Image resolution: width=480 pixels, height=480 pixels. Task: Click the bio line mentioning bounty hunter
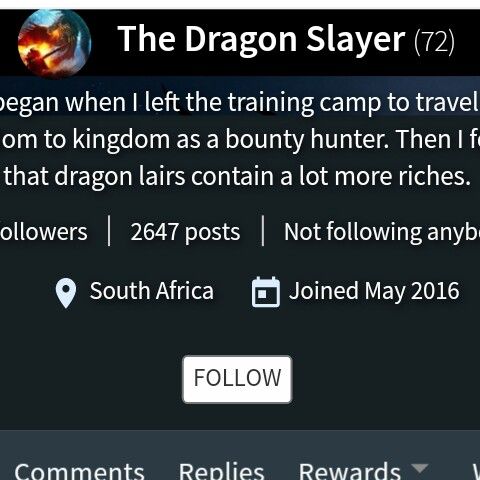coord(240,139)
